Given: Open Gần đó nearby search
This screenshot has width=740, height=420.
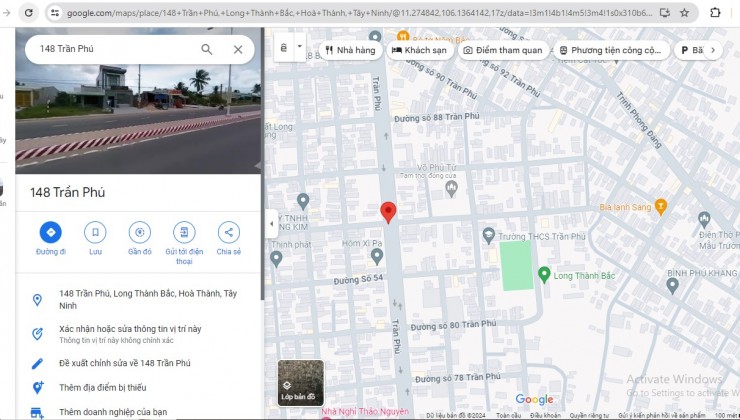Looking at the screenshot, I should click(140, 232).
